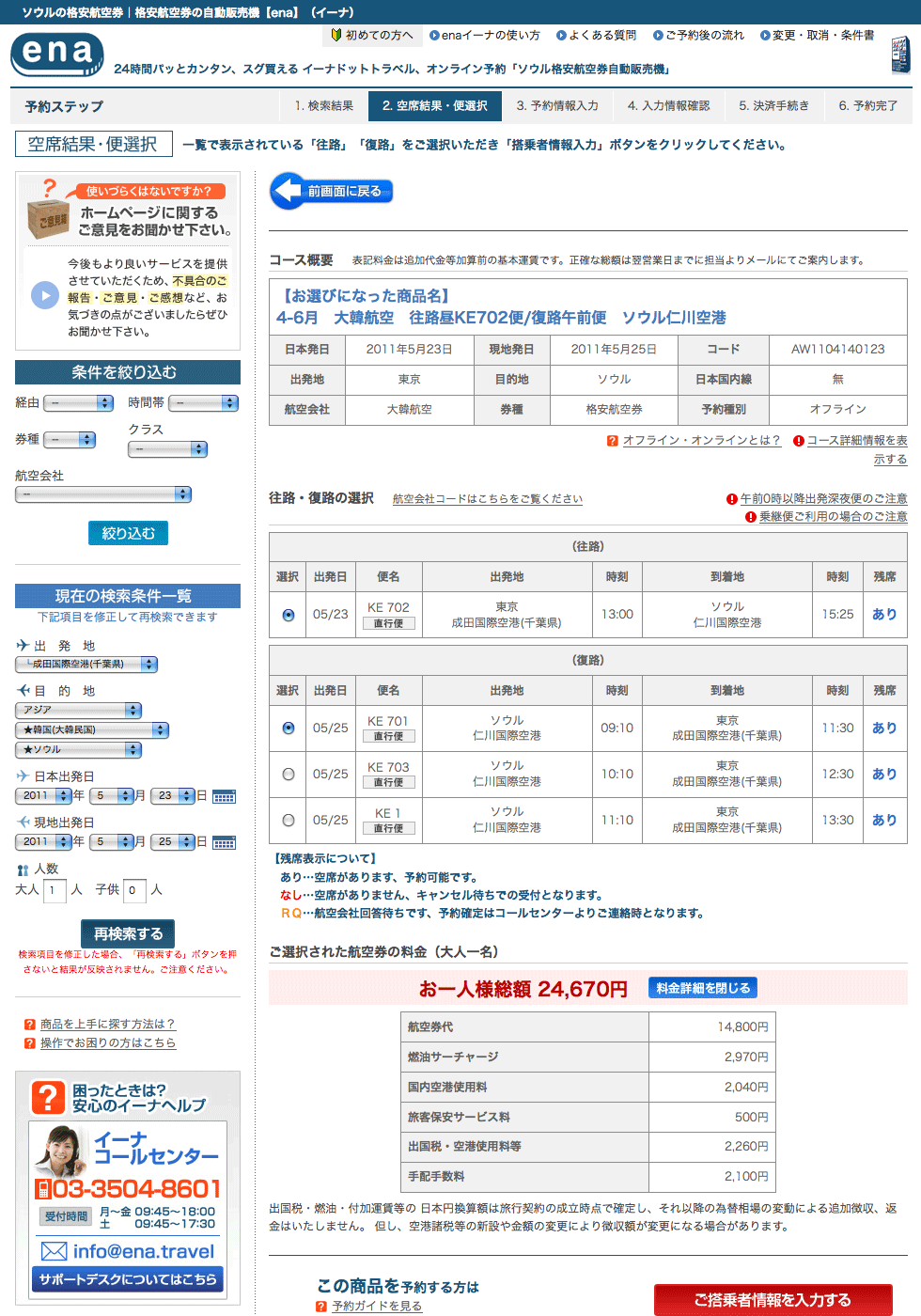Click the email envelope icon
921x1316 pixels.
coord(55,1251)
